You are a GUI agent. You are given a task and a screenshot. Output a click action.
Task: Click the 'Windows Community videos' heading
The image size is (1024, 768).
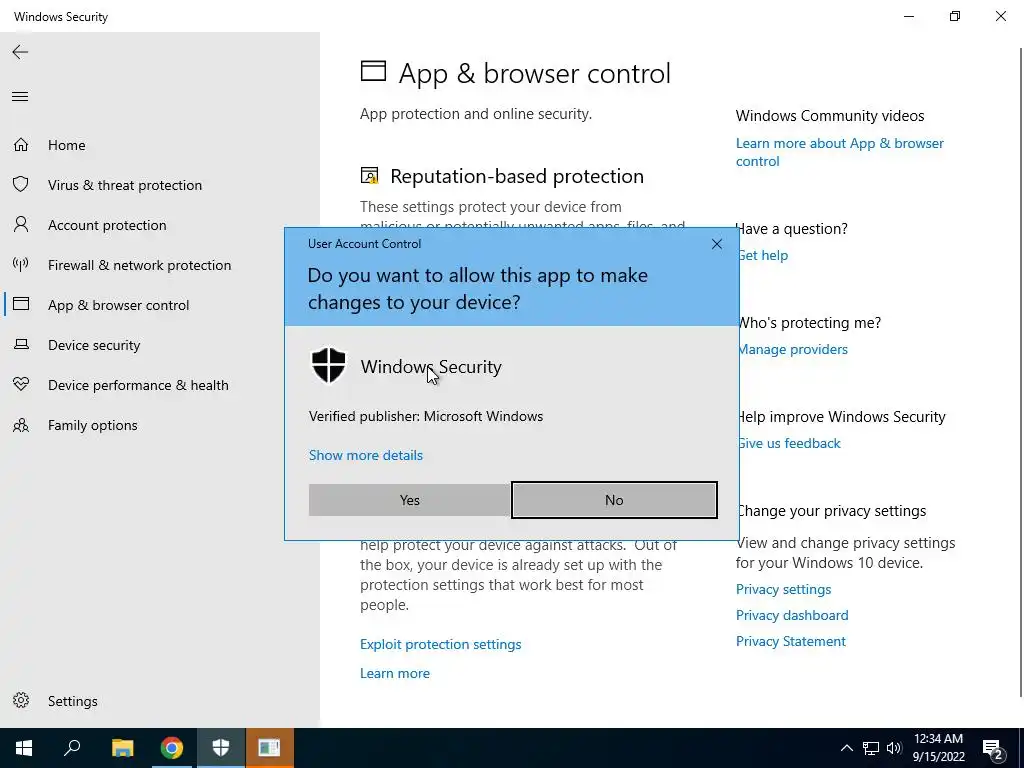click(x=830, y=116)
